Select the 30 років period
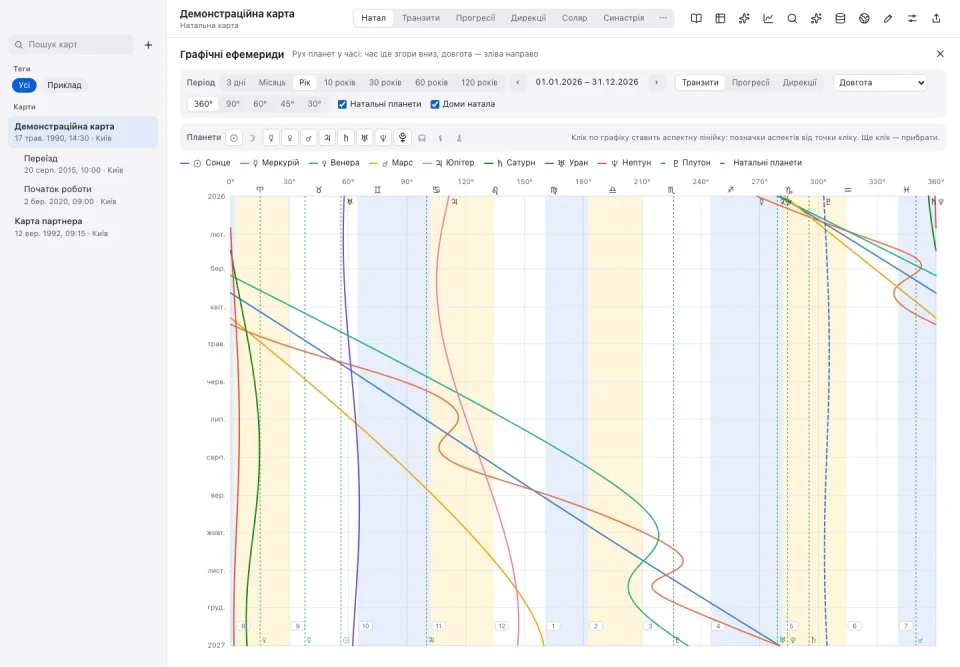This screenshot has width=960, height=667. [385, 83]
